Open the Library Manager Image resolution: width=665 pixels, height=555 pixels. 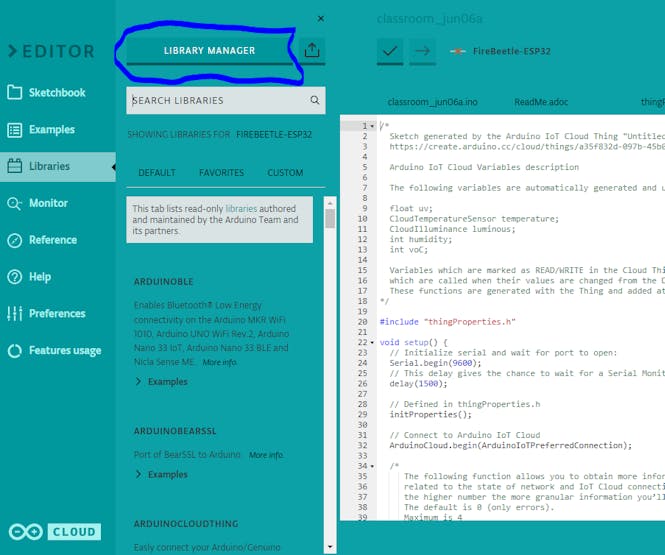(210, 51)
